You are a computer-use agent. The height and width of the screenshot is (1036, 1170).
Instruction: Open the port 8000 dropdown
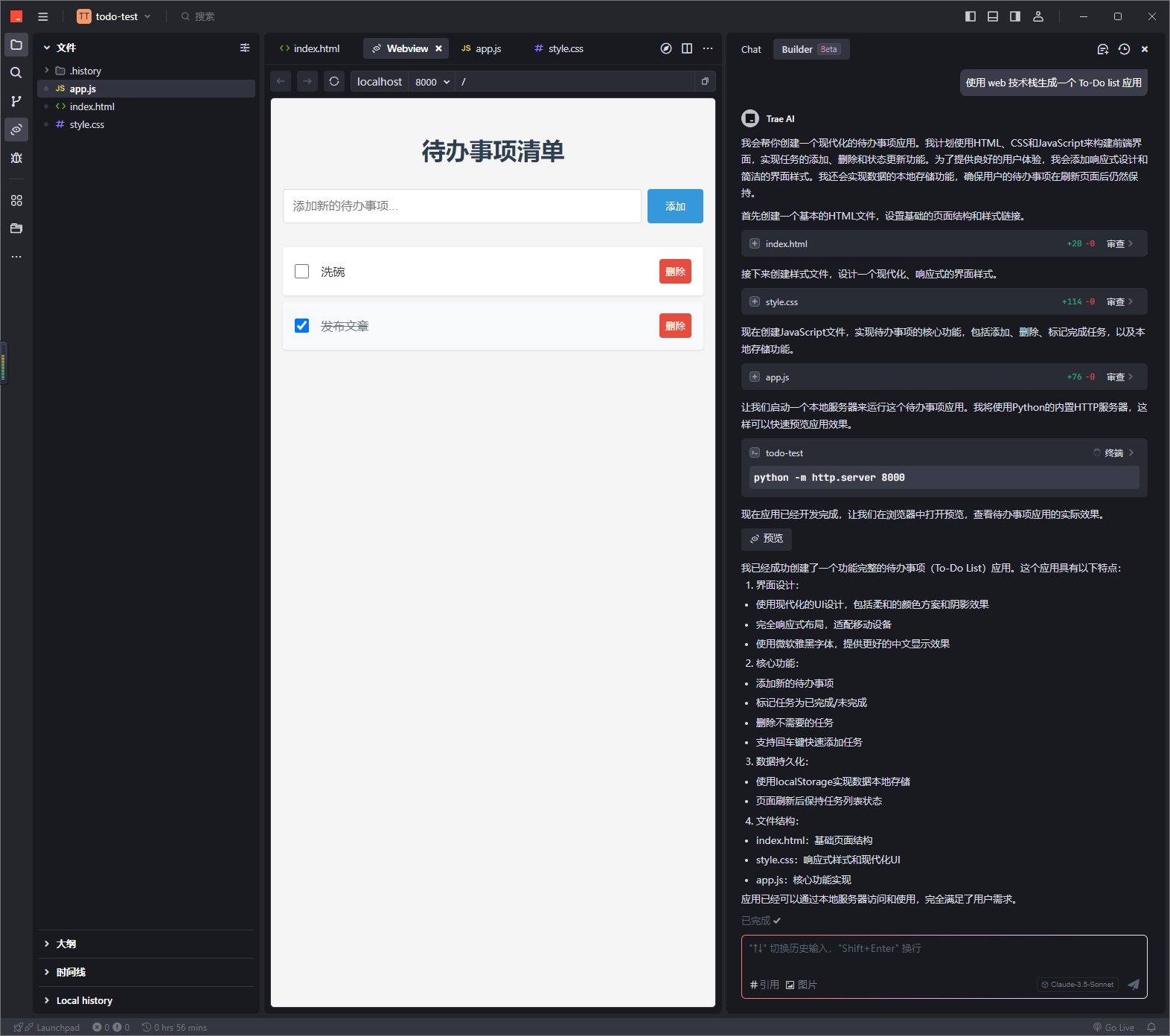(432, 82)
